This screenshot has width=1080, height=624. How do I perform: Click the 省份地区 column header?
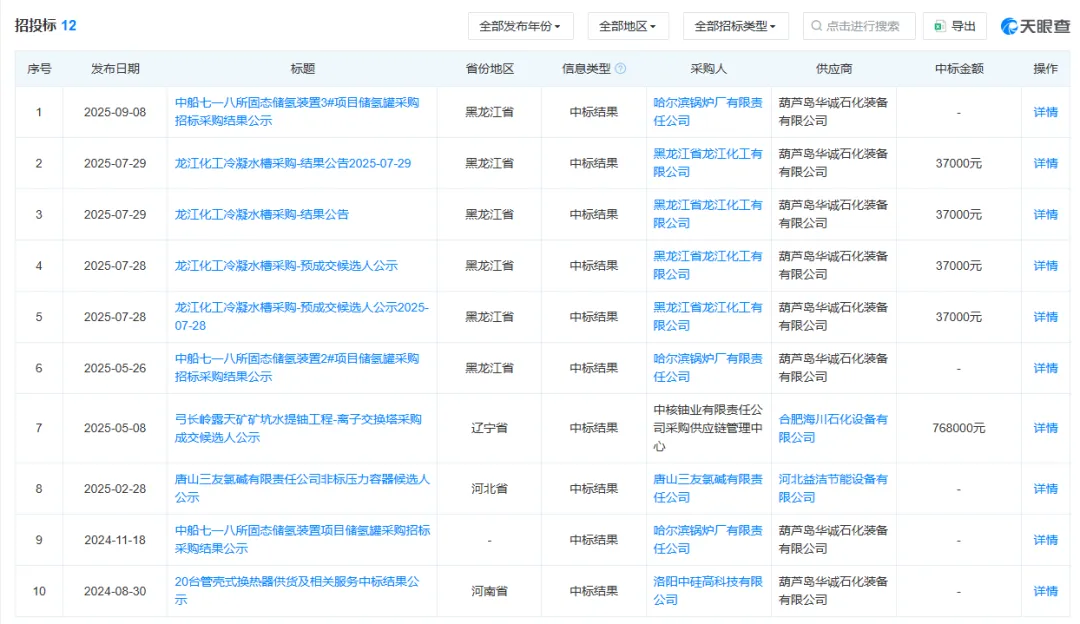click(x=490, y=69)
